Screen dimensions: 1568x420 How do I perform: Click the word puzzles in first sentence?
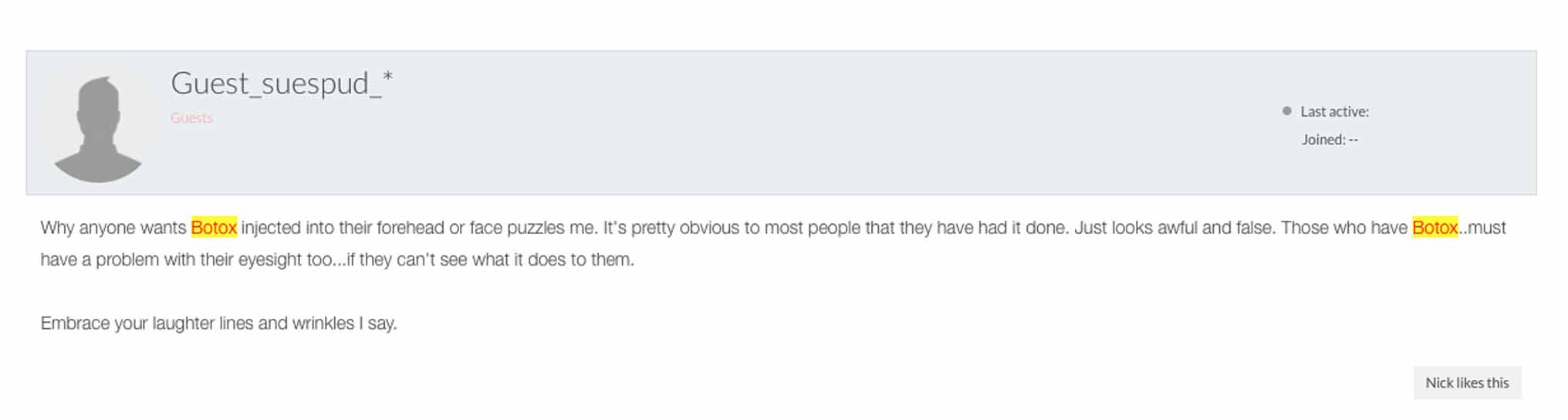tap(536, 228)
